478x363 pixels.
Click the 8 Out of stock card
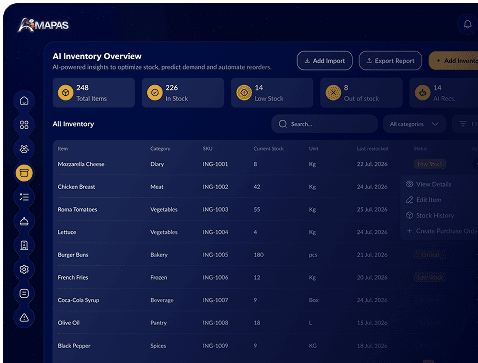click(361, 93)
